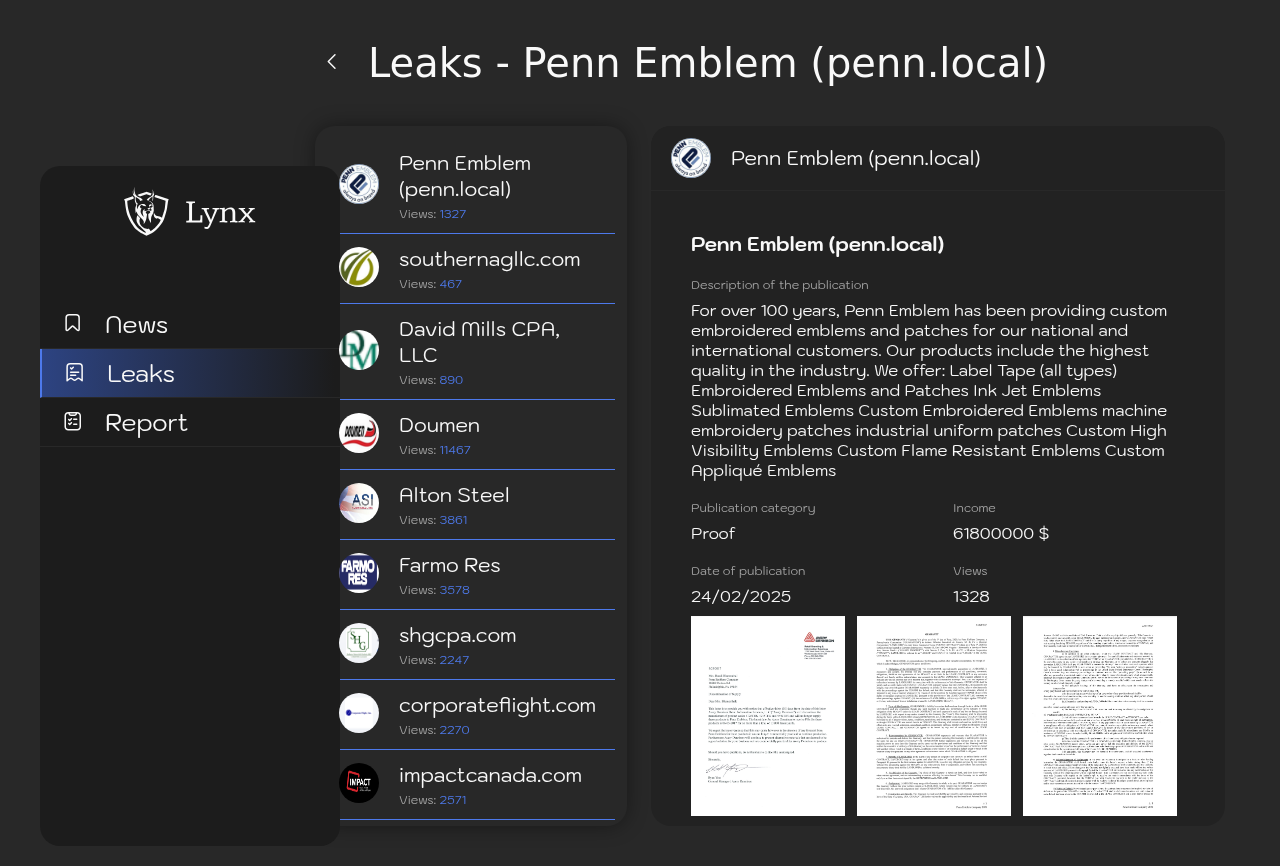
Task: Click the Leaks document icon
Action: [x=74, y=373]
